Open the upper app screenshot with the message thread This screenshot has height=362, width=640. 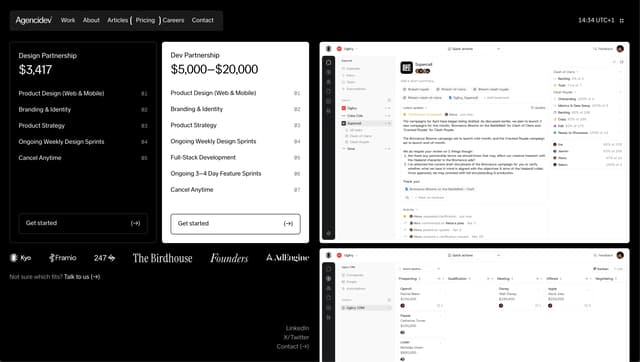474,142
